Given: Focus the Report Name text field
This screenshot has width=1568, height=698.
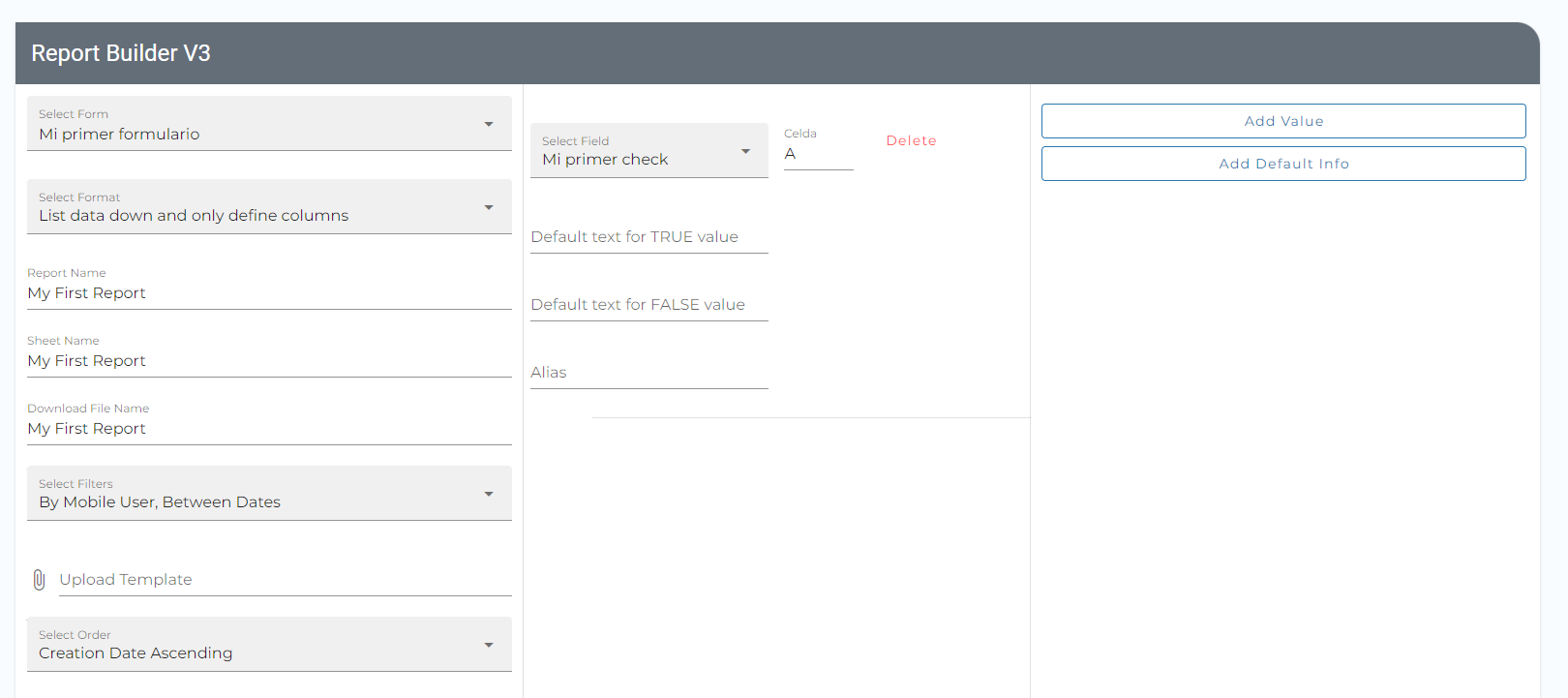Looking at the screenshot, I should pos(269,293).
